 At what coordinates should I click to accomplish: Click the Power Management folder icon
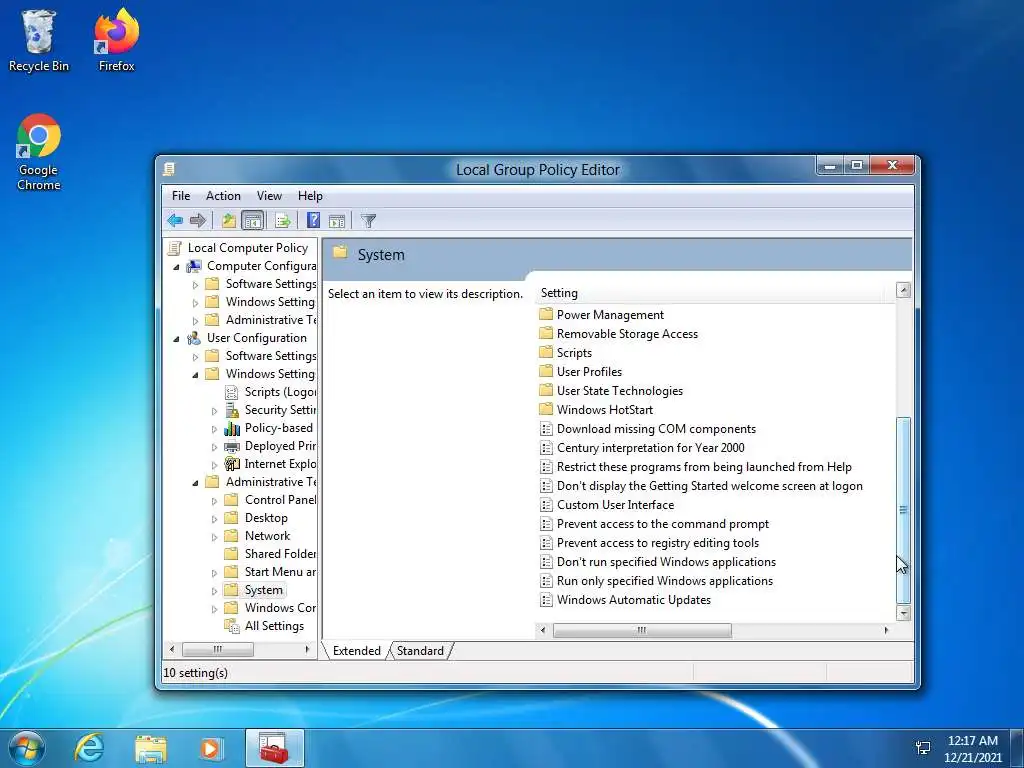pyautogui.click(x=546, y=314)
